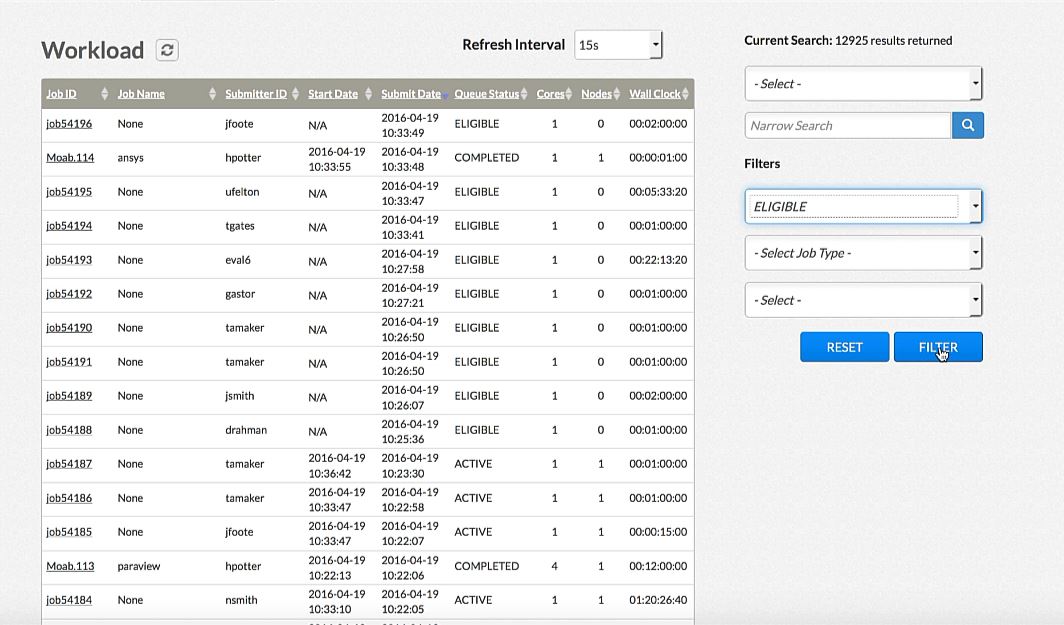Sort arrows icon next to Cores
Viewport: 1064px width, 625px height.
(x=569, y=94)
